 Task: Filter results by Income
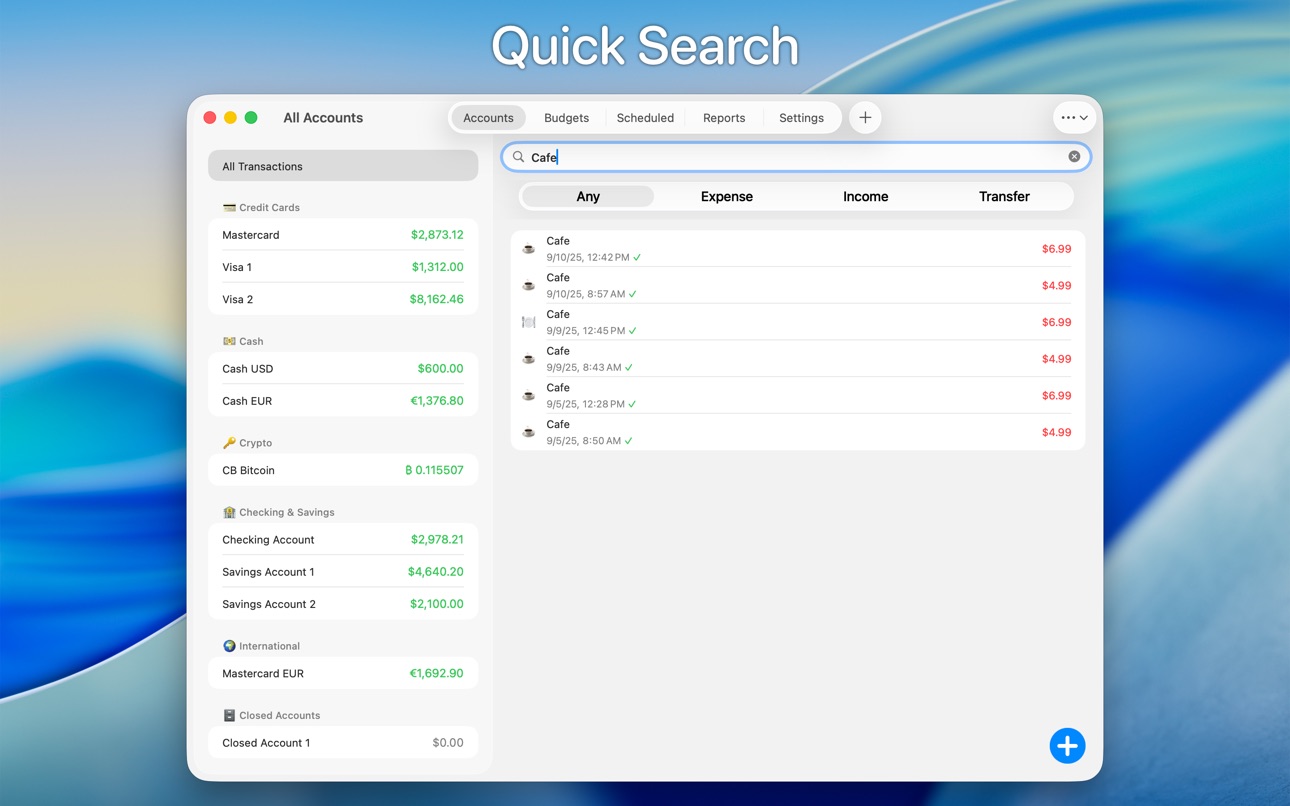(866, 197)
